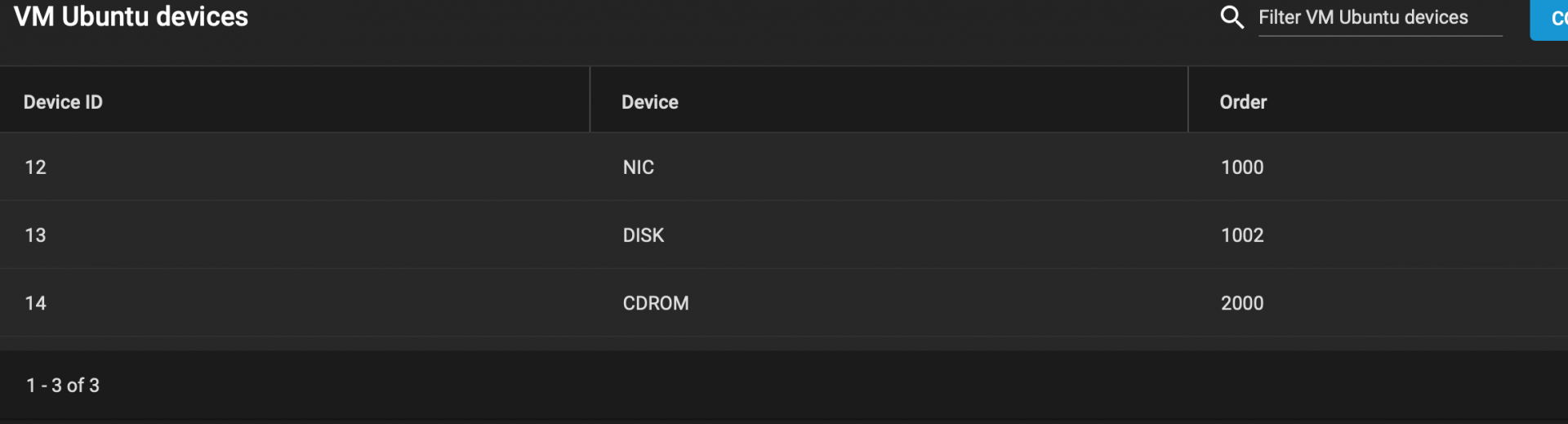
Task: Click the order value 1000
Action: (1242, 167)
